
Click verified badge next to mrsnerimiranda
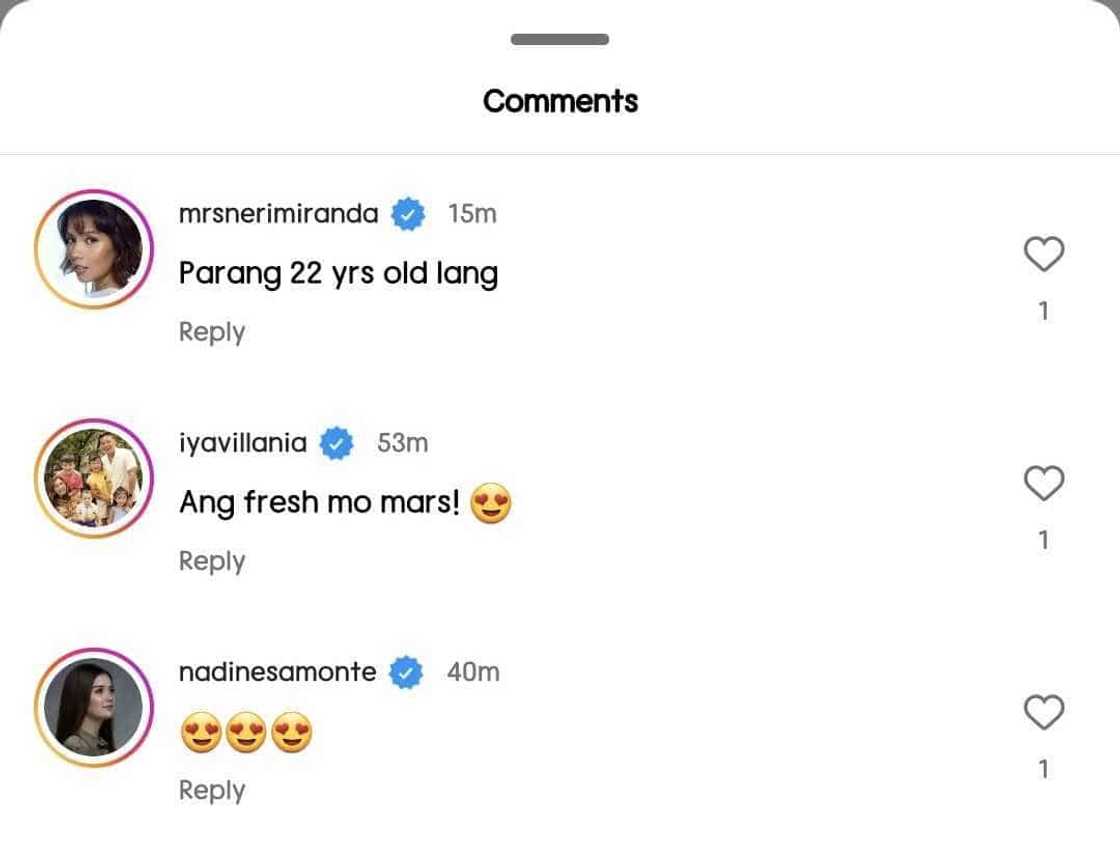[x=407, y=214]
